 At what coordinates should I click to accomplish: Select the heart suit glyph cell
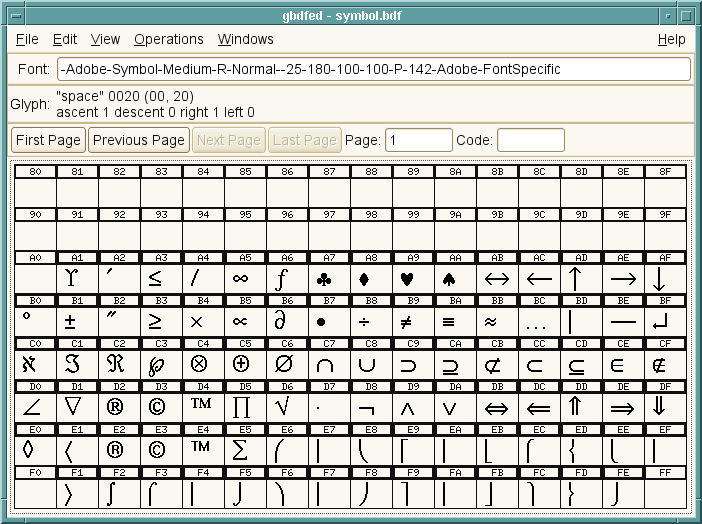tap(407, 278)
